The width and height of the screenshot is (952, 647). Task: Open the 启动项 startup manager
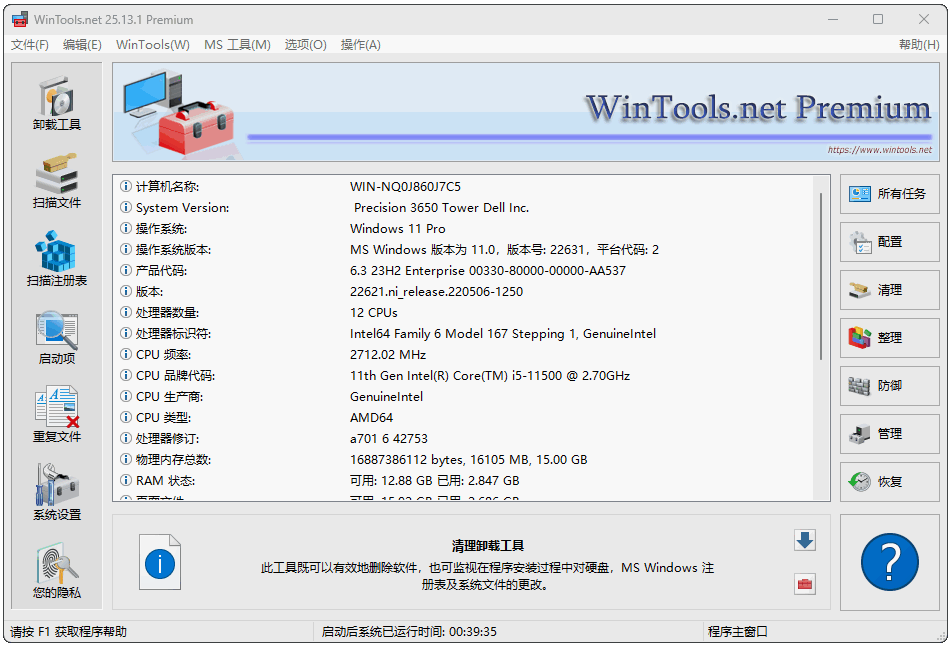[57, 338]
